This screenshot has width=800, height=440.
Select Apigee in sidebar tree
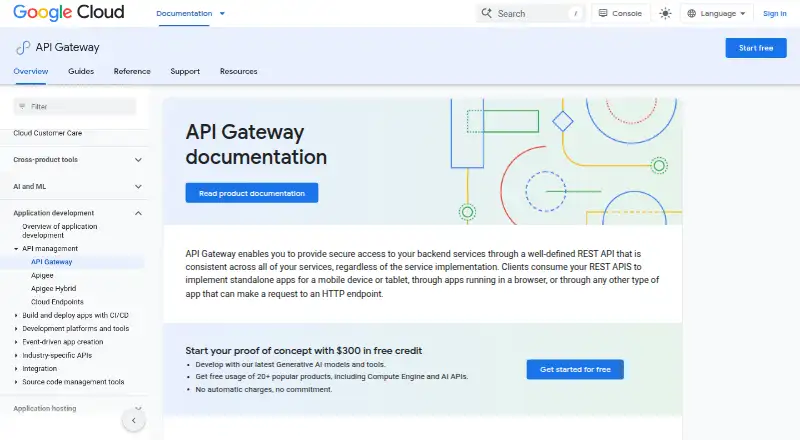(x=42, y=275)
